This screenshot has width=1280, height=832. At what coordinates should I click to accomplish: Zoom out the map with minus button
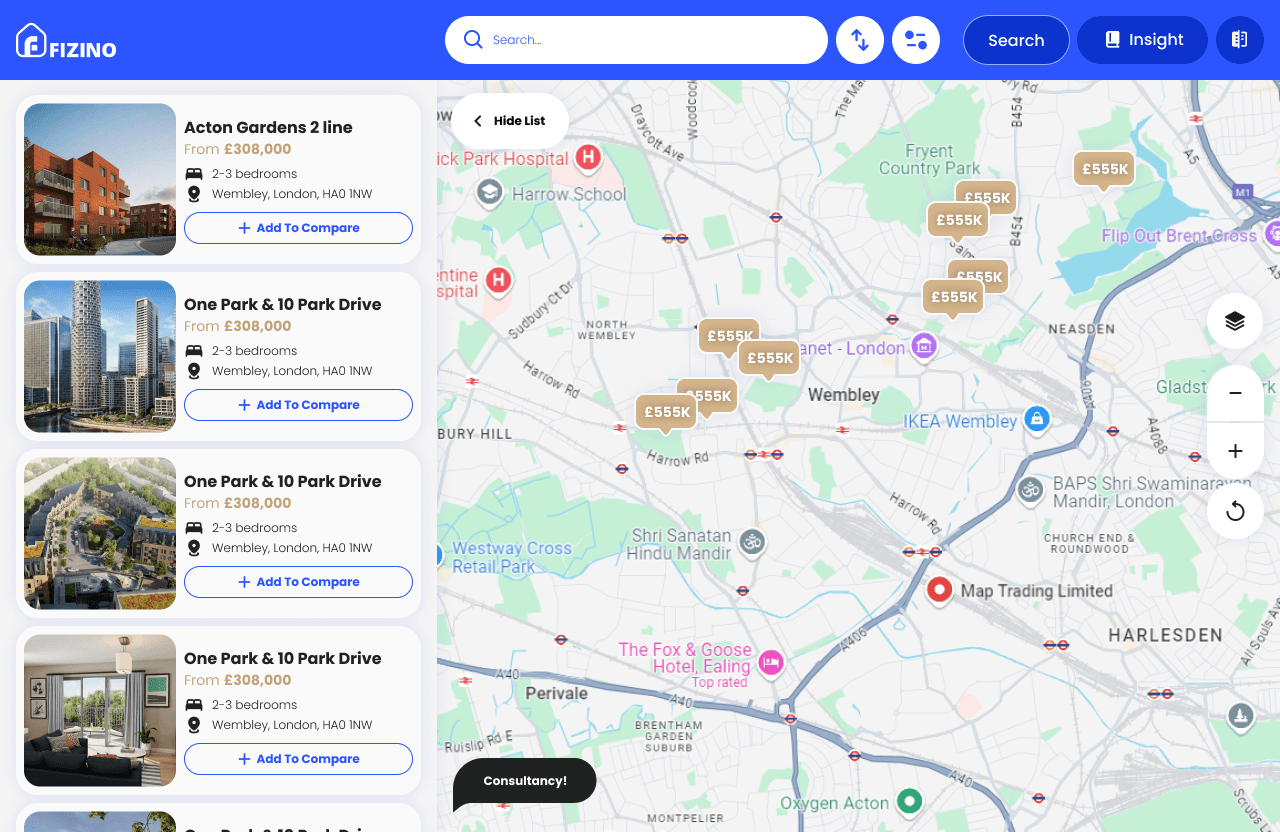pyautogui.click(x=1235, y=393)
